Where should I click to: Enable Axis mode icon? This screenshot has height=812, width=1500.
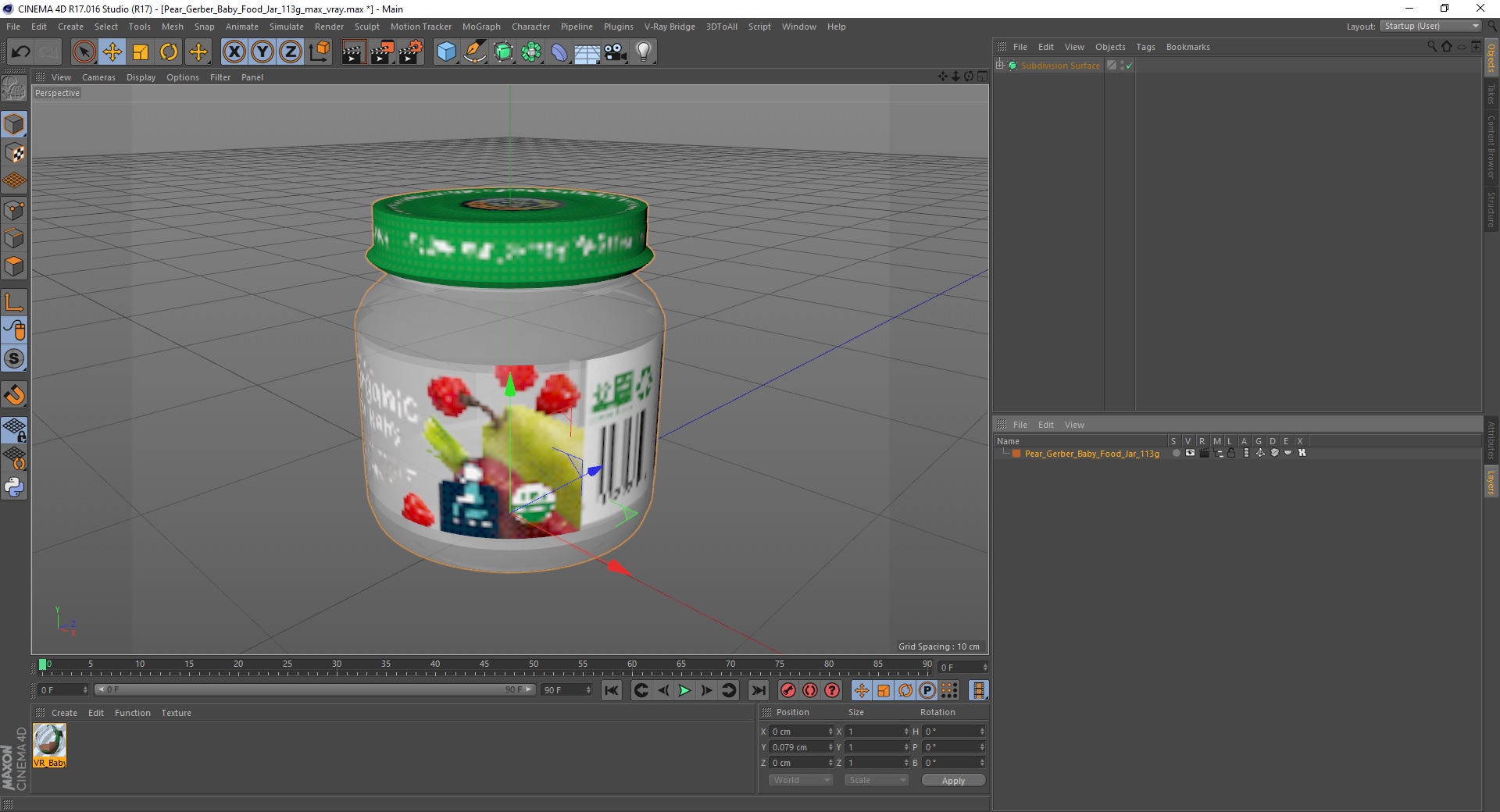tap(14, 302)
